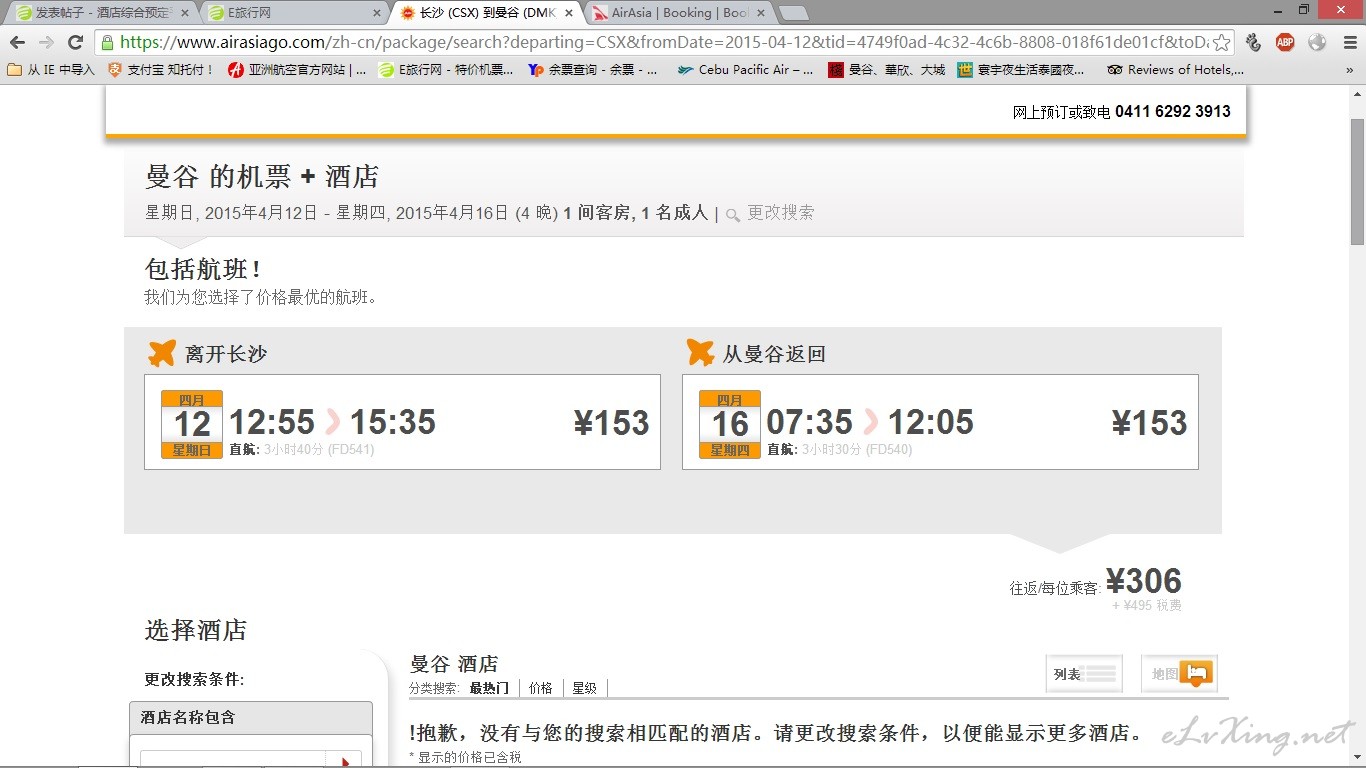Click the 曼谷 酒店 results heading
The height and width of the screenshot is (768, 1366).
454,664
